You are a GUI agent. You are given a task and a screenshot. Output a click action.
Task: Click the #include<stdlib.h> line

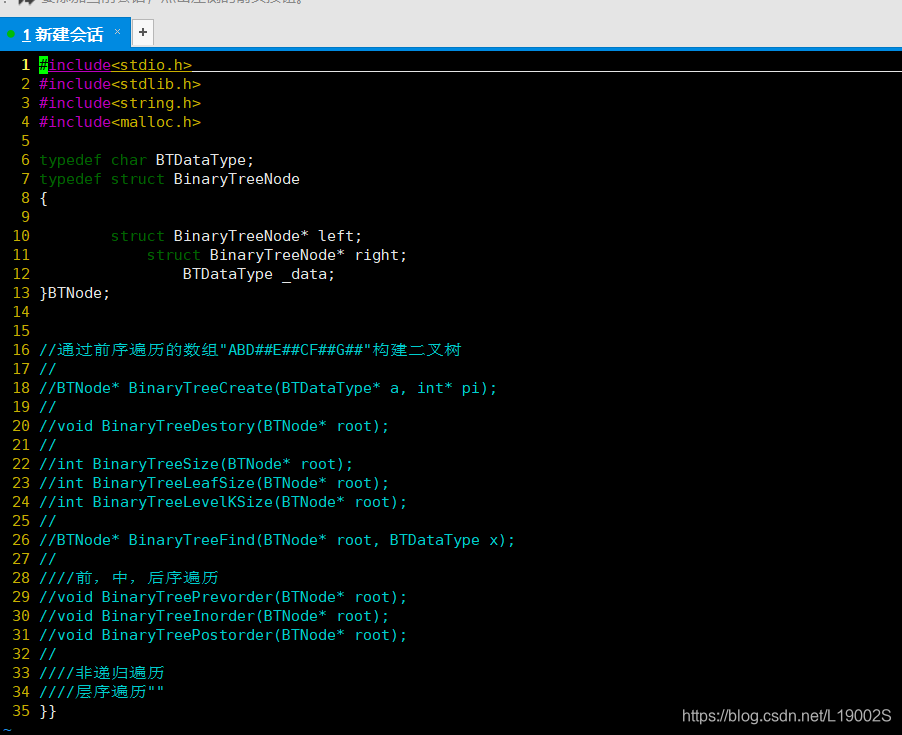120,84
